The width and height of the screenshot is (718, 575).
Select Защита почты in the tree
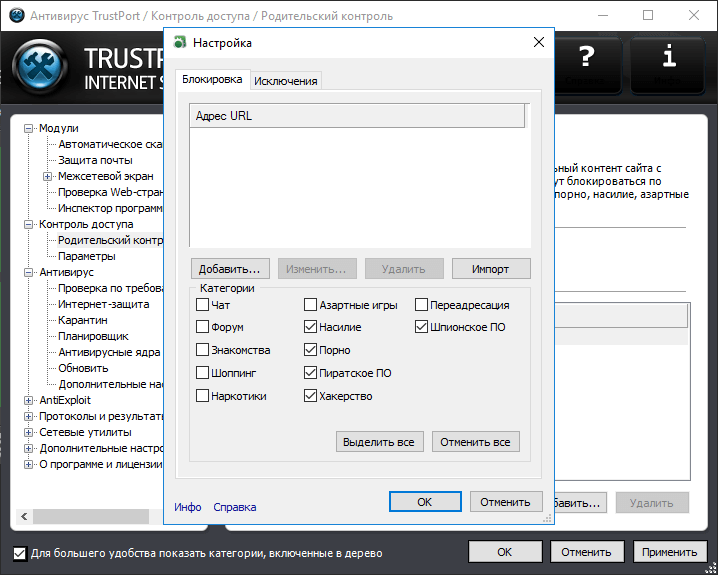95,160
